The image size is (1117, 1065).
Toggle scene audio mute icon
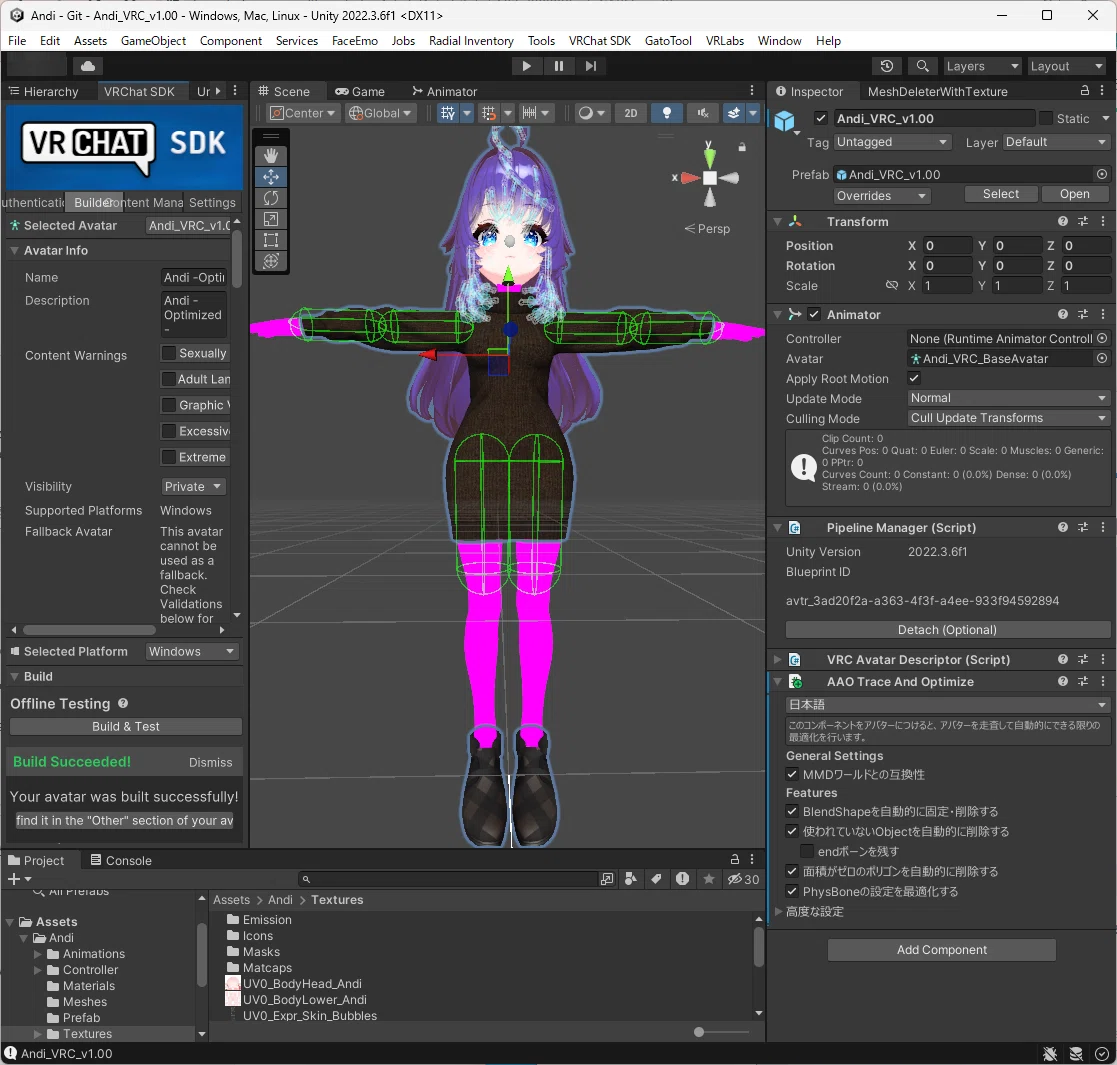[702, 113]
